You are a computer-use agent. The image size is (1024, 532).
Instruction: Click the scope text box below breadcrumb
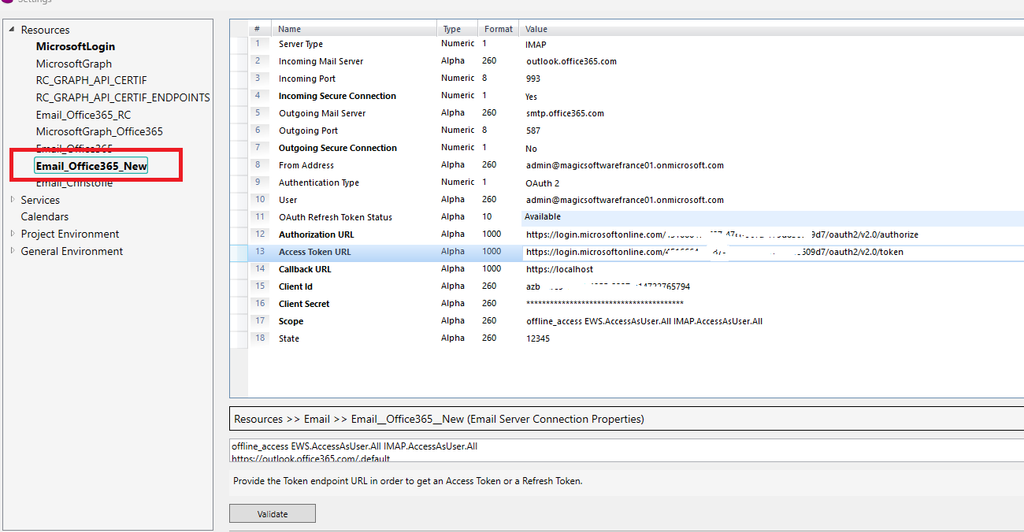(626, 451)
